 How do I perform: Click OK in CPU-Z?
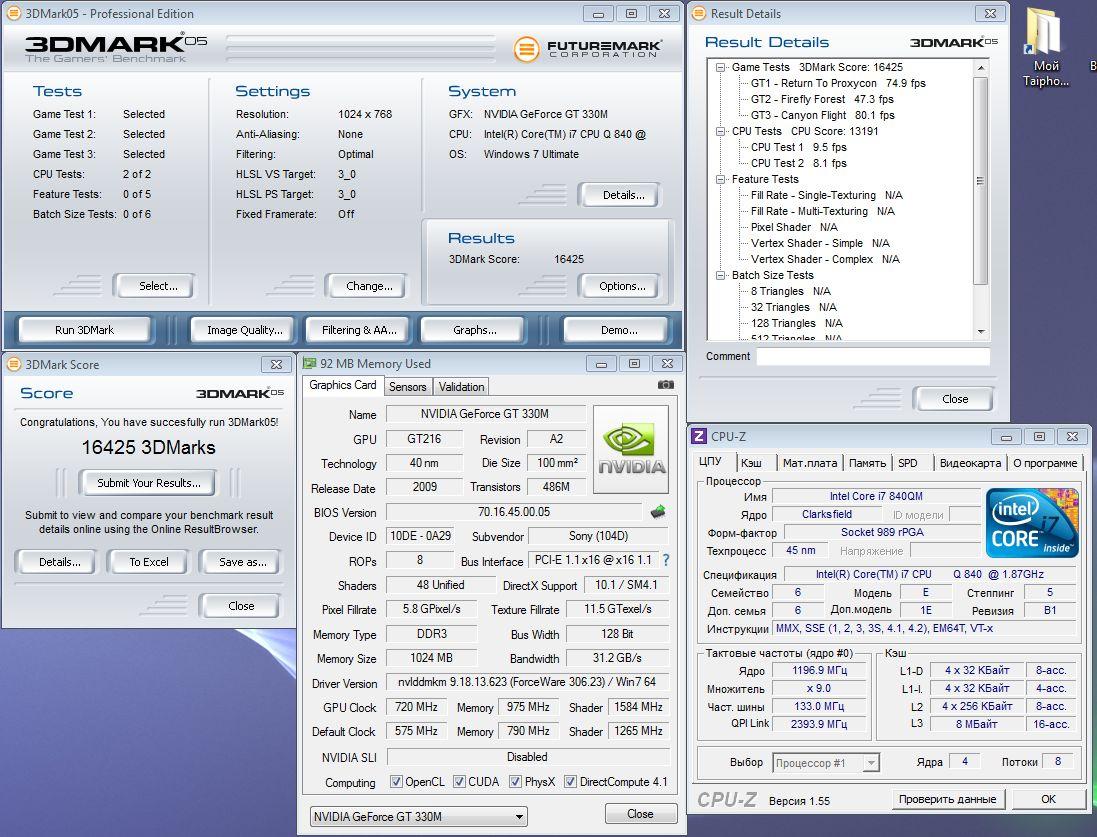1047,799
